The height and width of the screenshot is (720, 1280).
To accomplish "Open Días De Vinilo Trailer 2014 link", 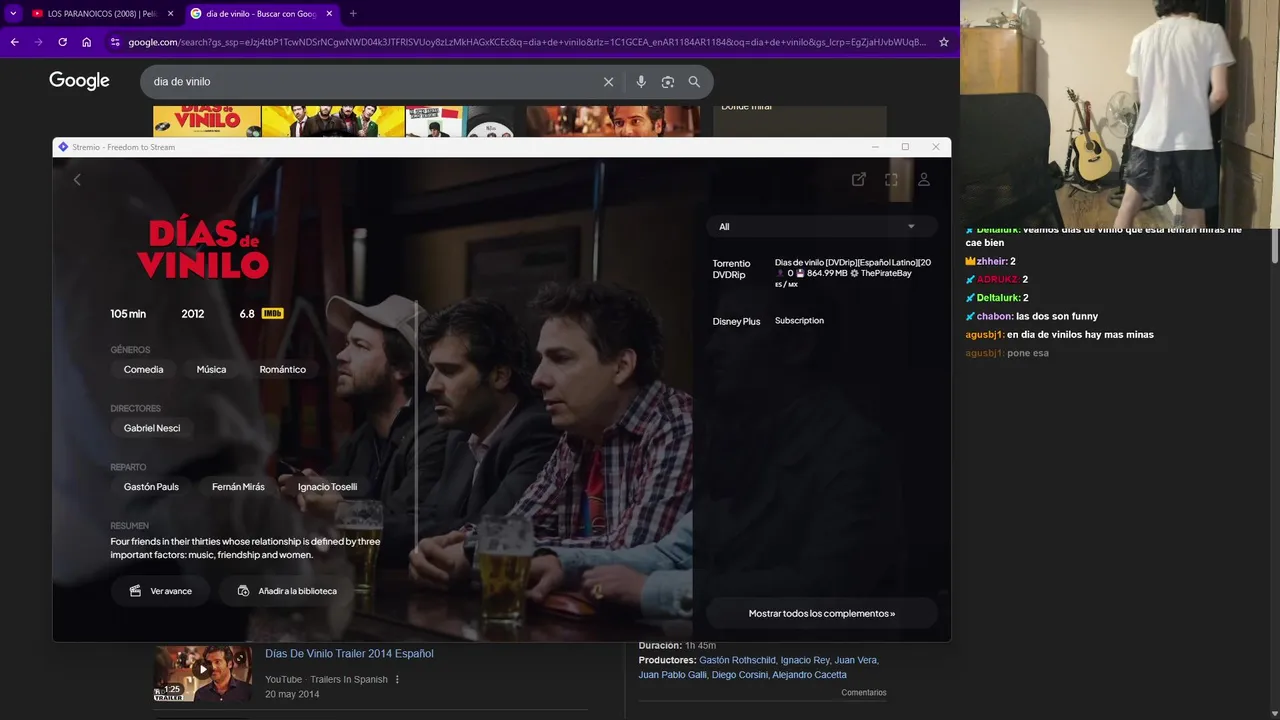I will pyautogui.click(x=349, y=654).
